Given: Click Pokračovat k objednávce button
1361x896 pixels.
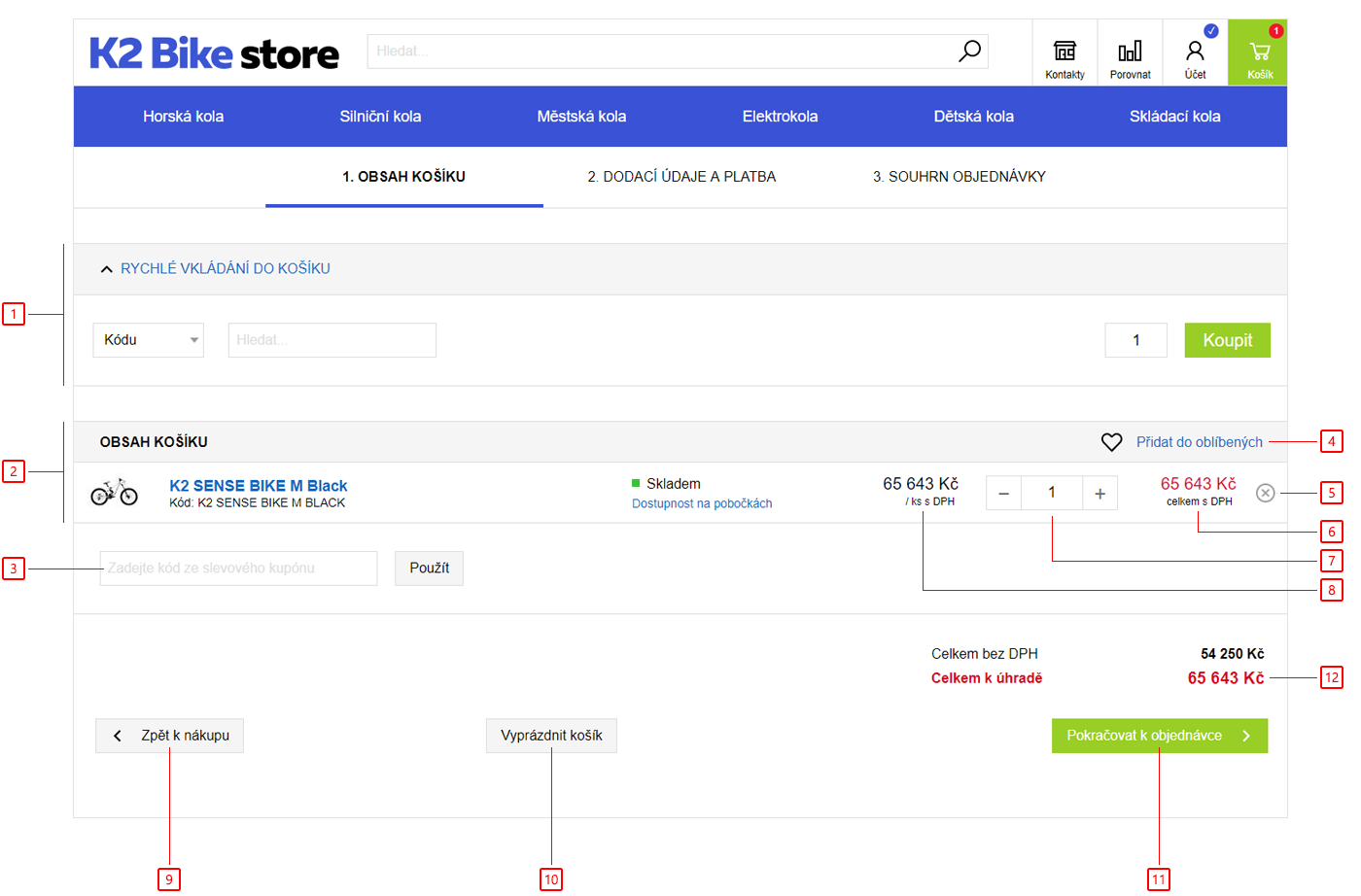Looking at the screenshot, I should pos(1159,736).
